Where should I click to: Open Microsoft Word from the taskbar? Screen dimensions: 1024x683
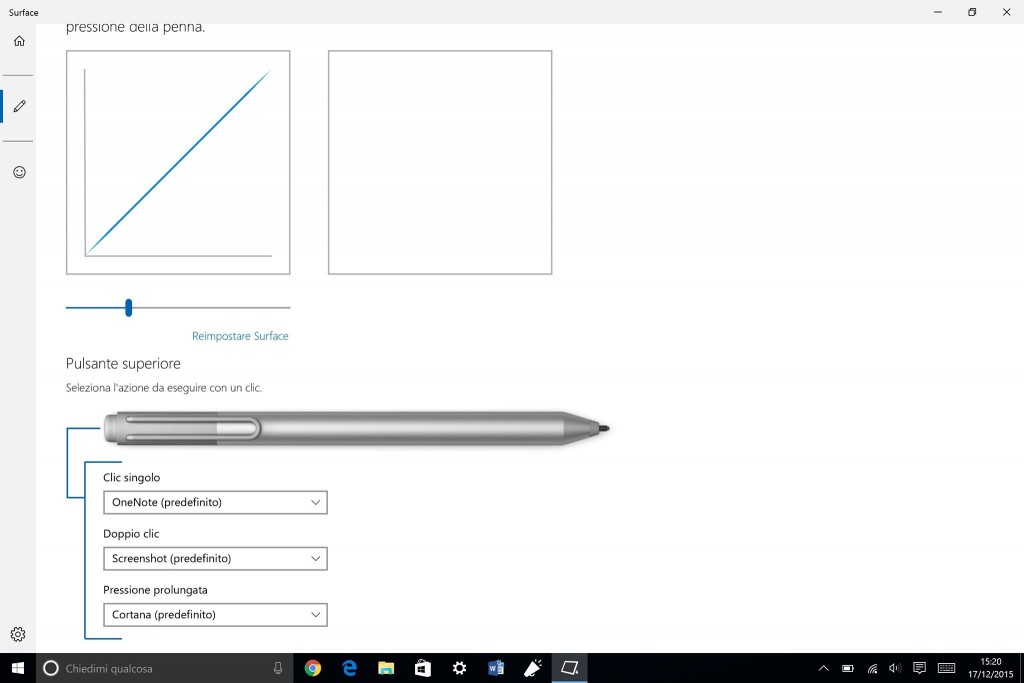pyautogui.click(x=496, y=668)
